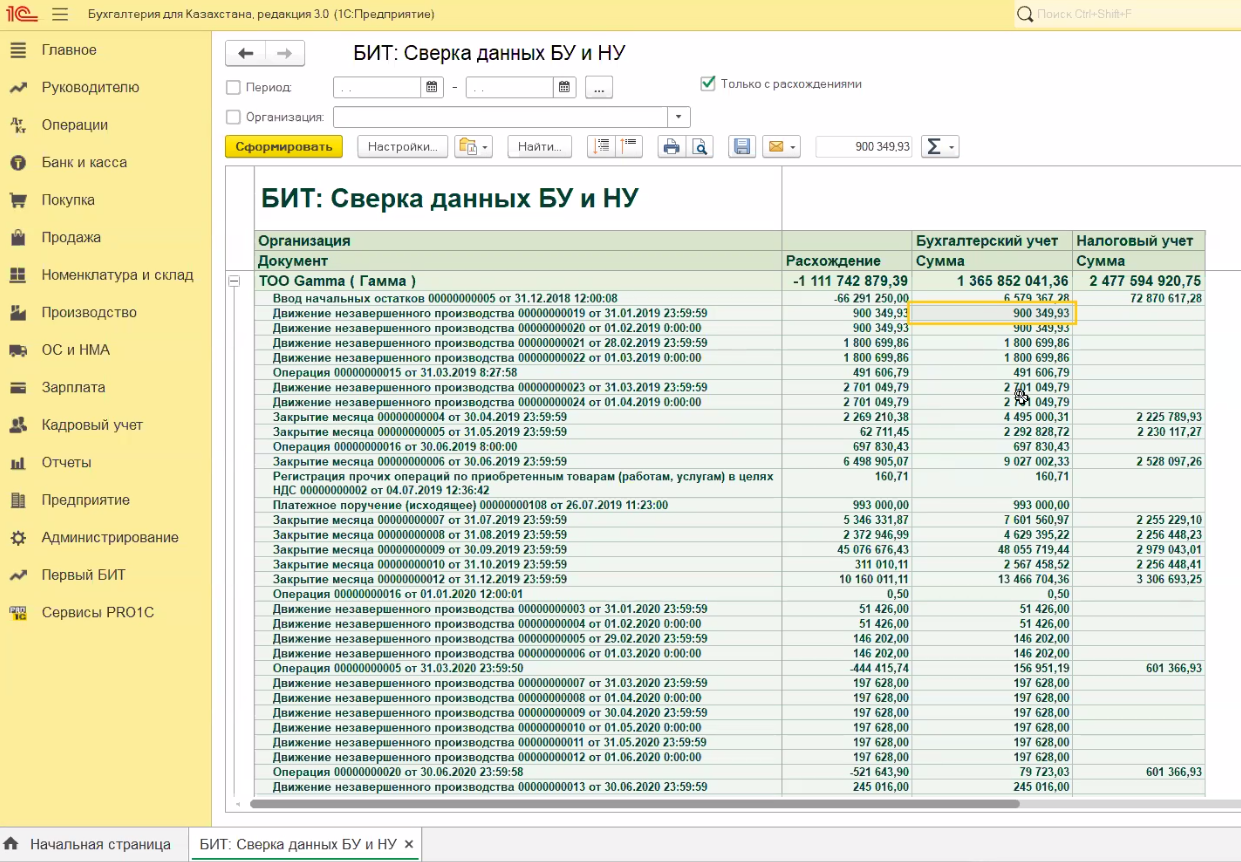This screenshot has height=862, width=1241.
Task: Collapse all report groups icon
Action: (629, 147)
